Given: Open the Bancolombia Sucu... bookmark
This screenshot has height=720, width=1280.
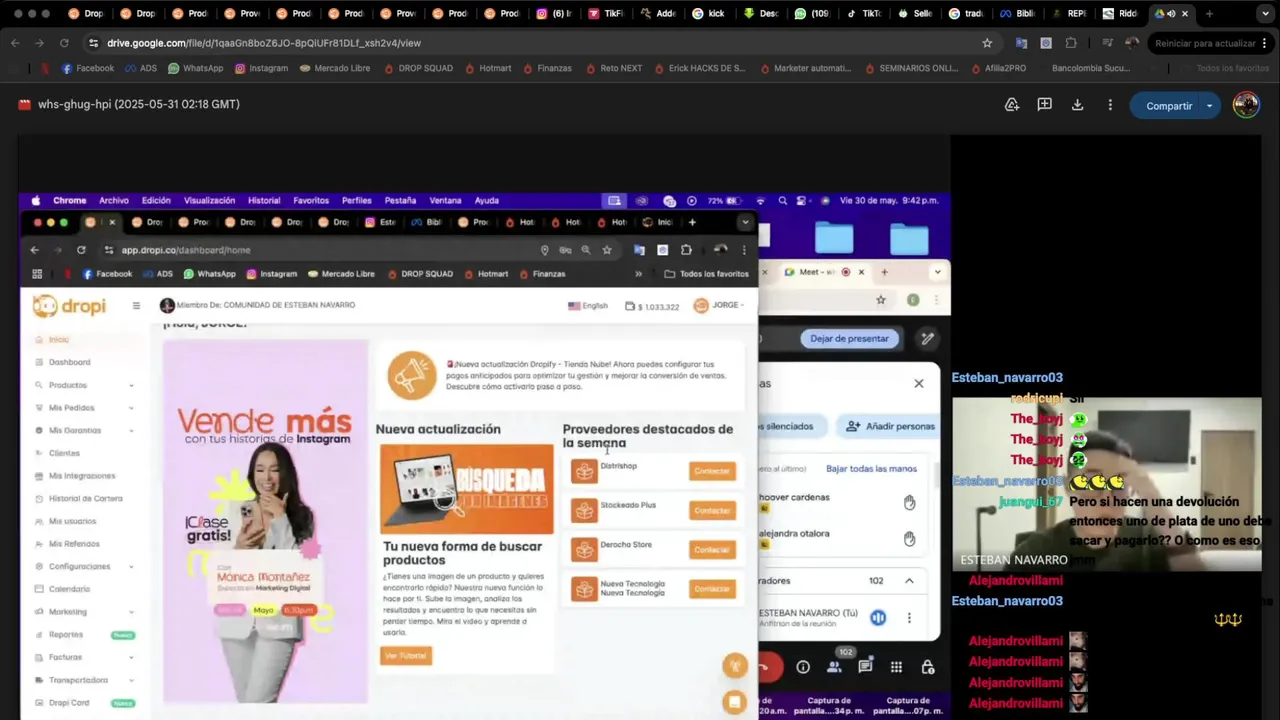Looking at the screenshot, I should tap(1090, 68).
